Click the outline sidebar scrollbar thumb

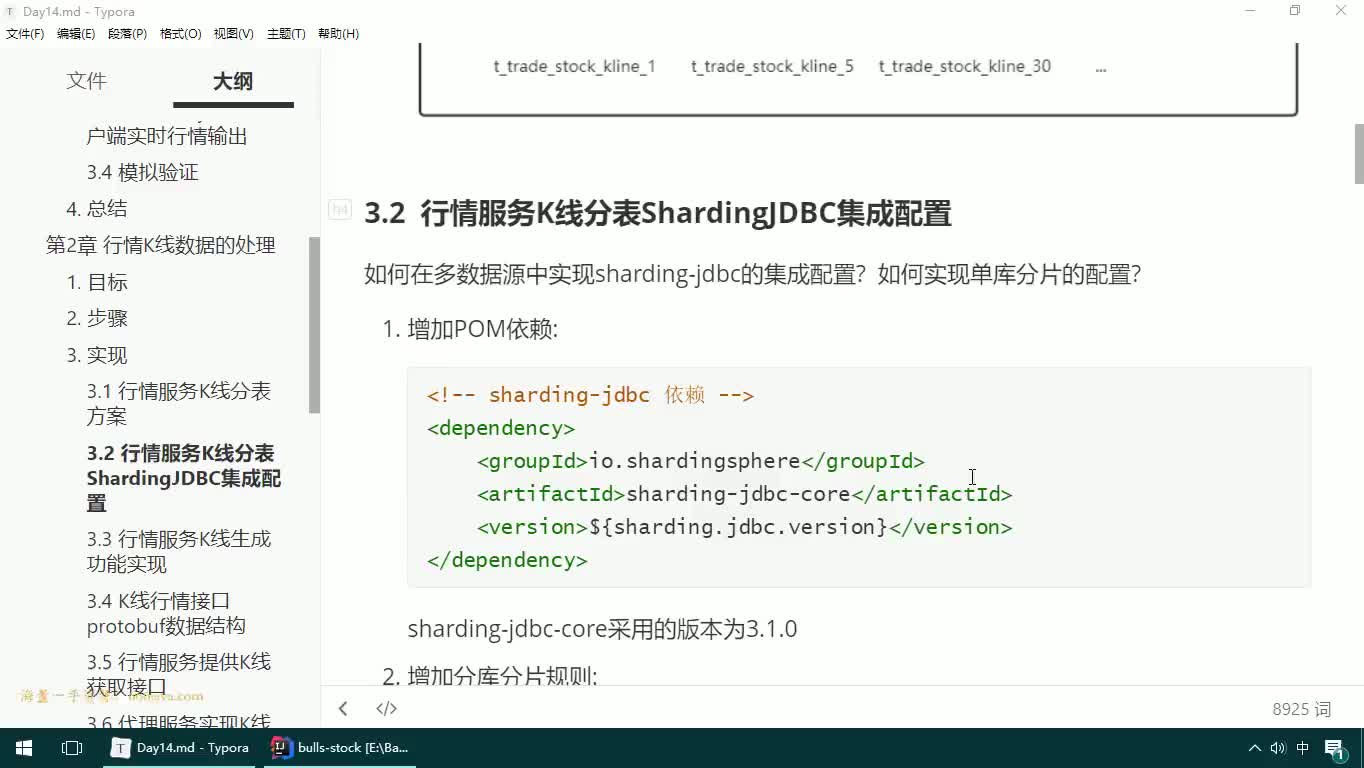(314, 325)
